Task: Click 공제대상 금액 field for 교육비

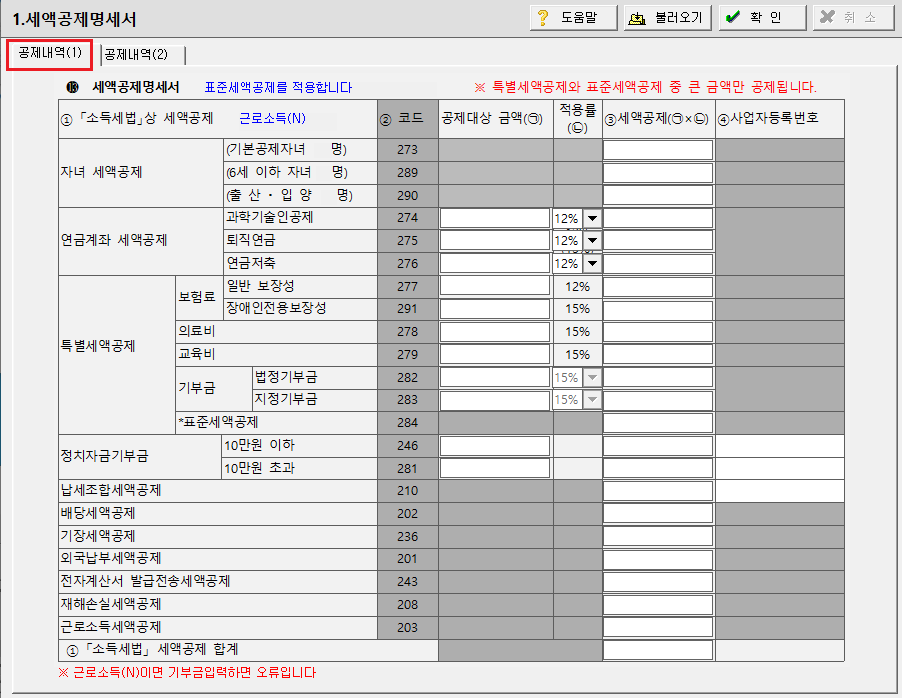Action: tap(495, 354)
